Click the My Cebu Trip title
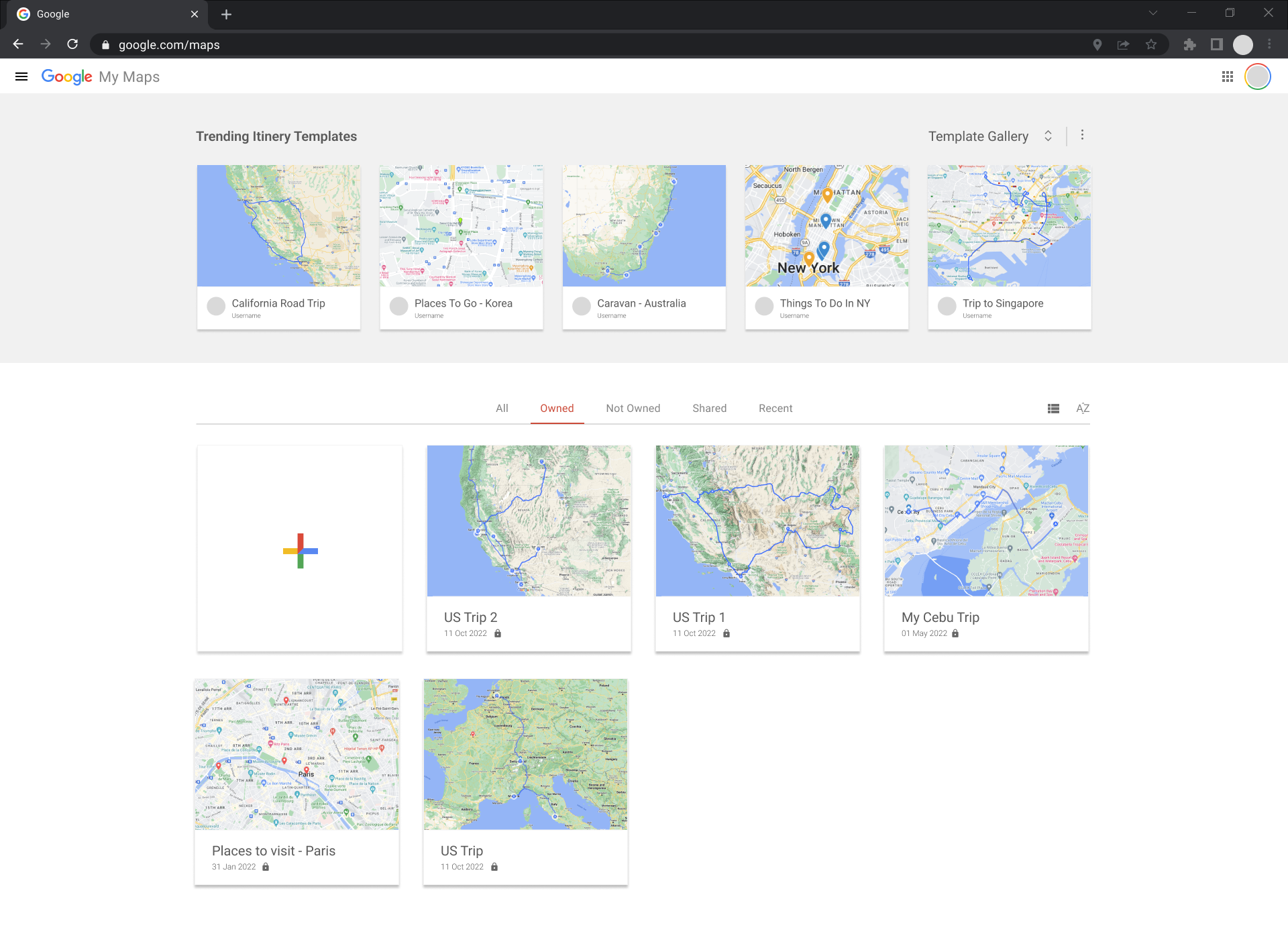Viewport: 1288px width, 946px height. pyautogui.click(x=940, y=617)
